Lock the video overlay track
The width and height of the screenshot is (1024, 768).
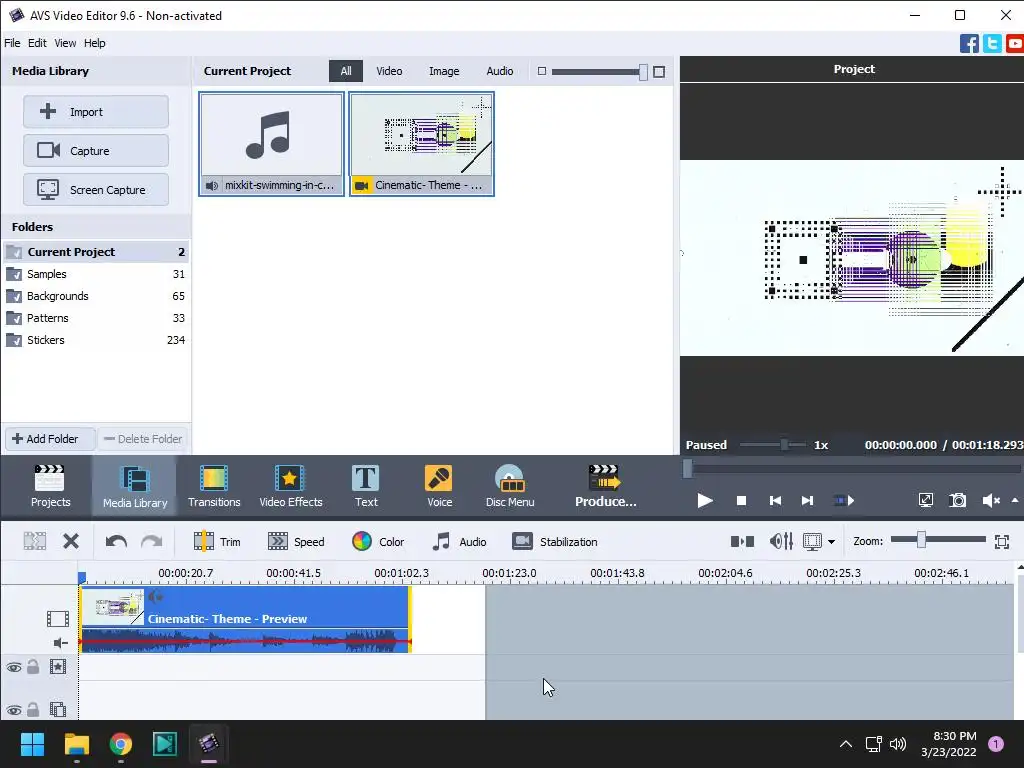point(33,709)
